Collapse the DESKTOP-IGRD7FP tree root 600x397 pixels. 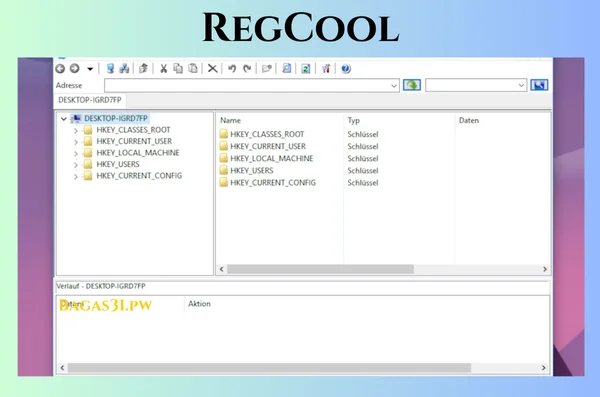(x=64, y=119)
